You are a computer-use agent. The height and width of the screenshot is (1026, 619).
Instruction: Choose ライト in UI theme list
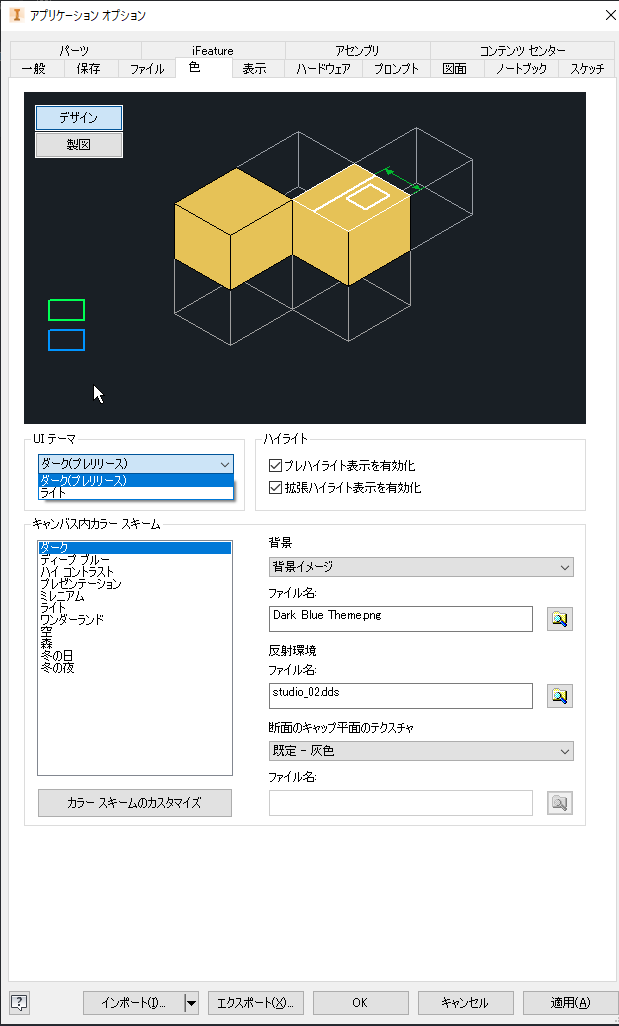tap(135, 493)
